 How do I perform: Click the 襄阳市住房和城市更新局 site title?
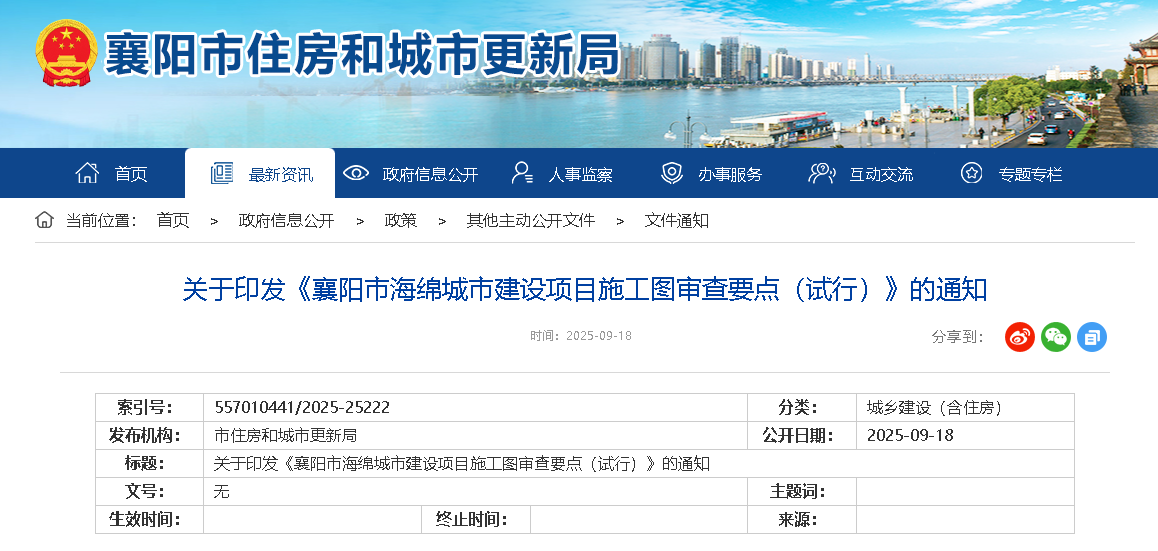click(360, 55)
